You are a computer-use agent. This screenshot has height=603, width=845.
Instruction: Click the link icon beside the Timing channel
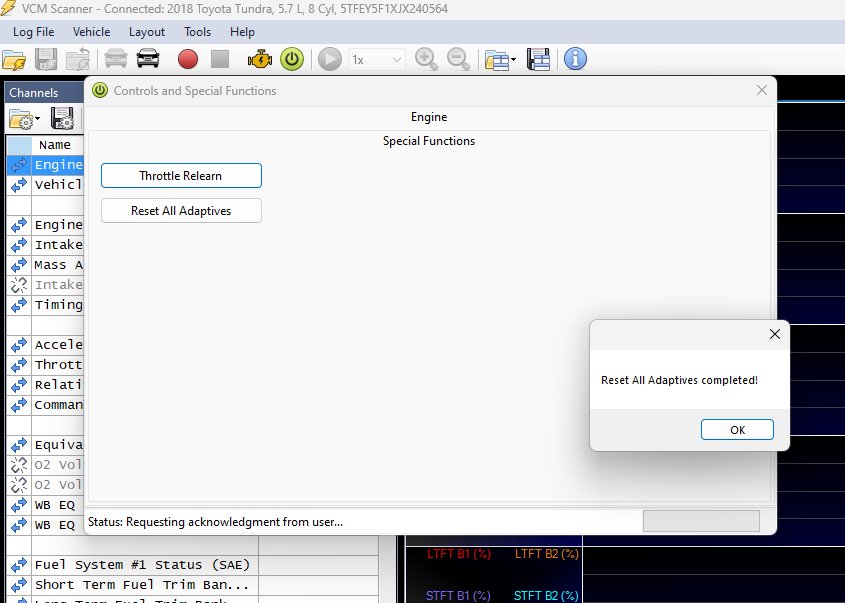pyautogui.click(x=19, y=304)
